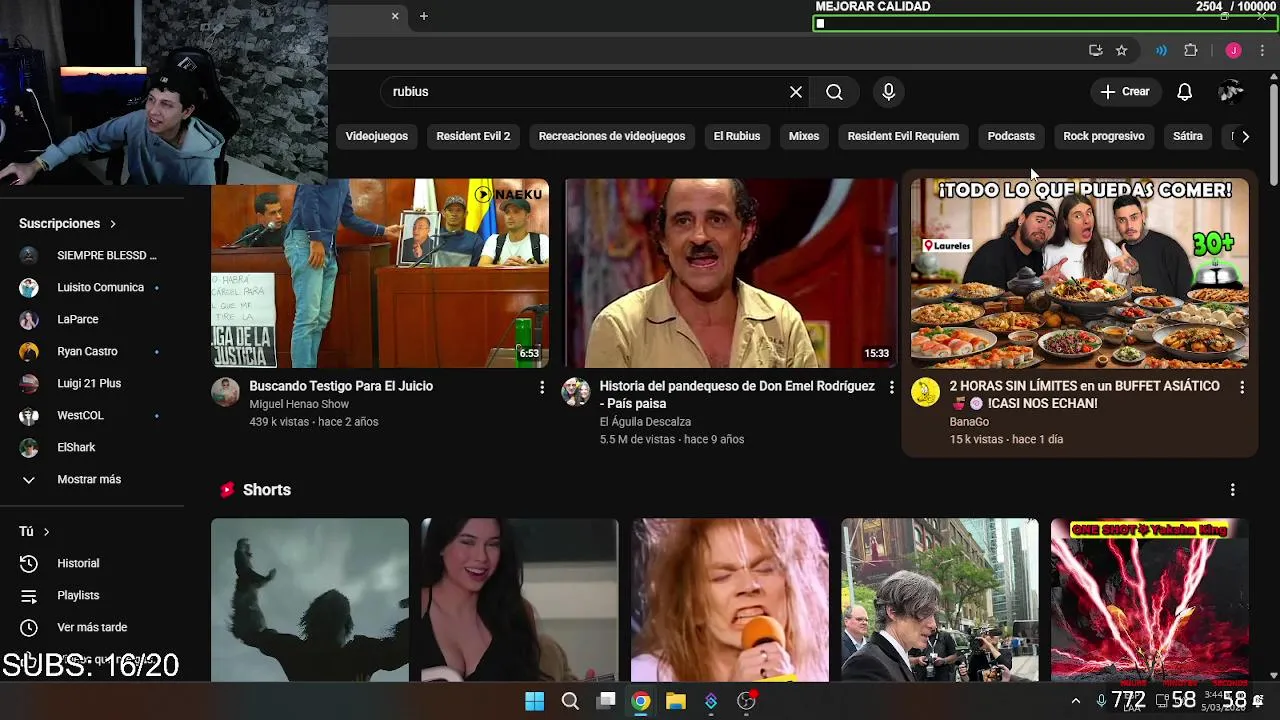Click the magnifier search button
The width and height of the screenshot is (1280, 720).
834,92
